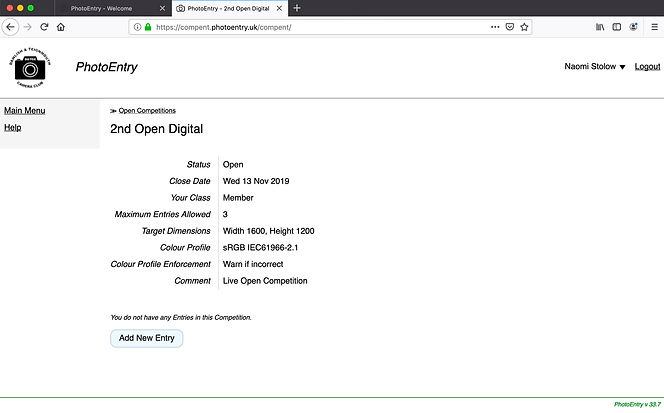Click the Width 1600, Height 1200 value
Screen dimensions: 664x413
[x=268, y=231]
